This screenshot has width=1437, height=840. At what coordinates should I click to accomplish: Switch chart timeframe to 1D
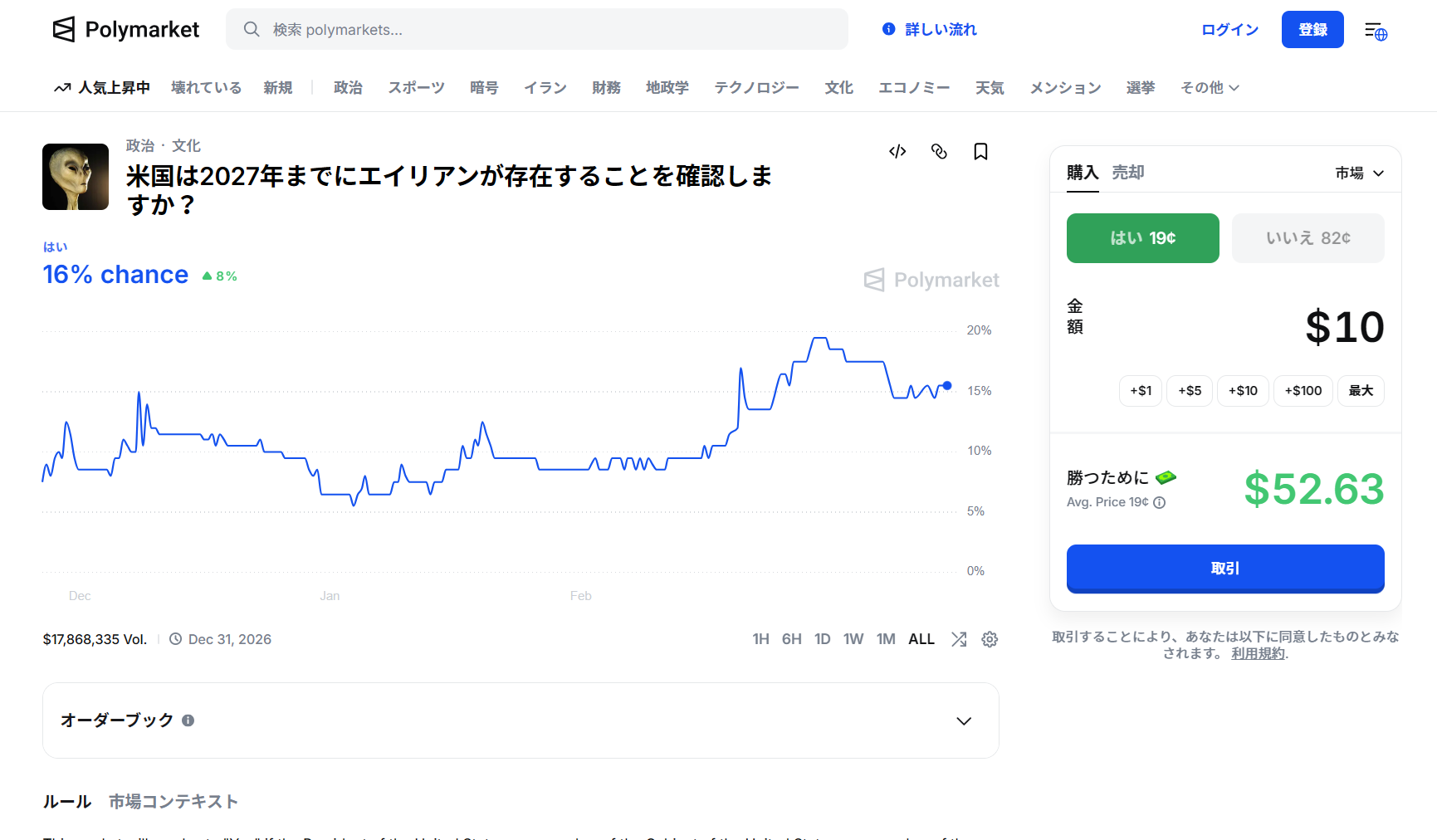(x=823, y=639)
